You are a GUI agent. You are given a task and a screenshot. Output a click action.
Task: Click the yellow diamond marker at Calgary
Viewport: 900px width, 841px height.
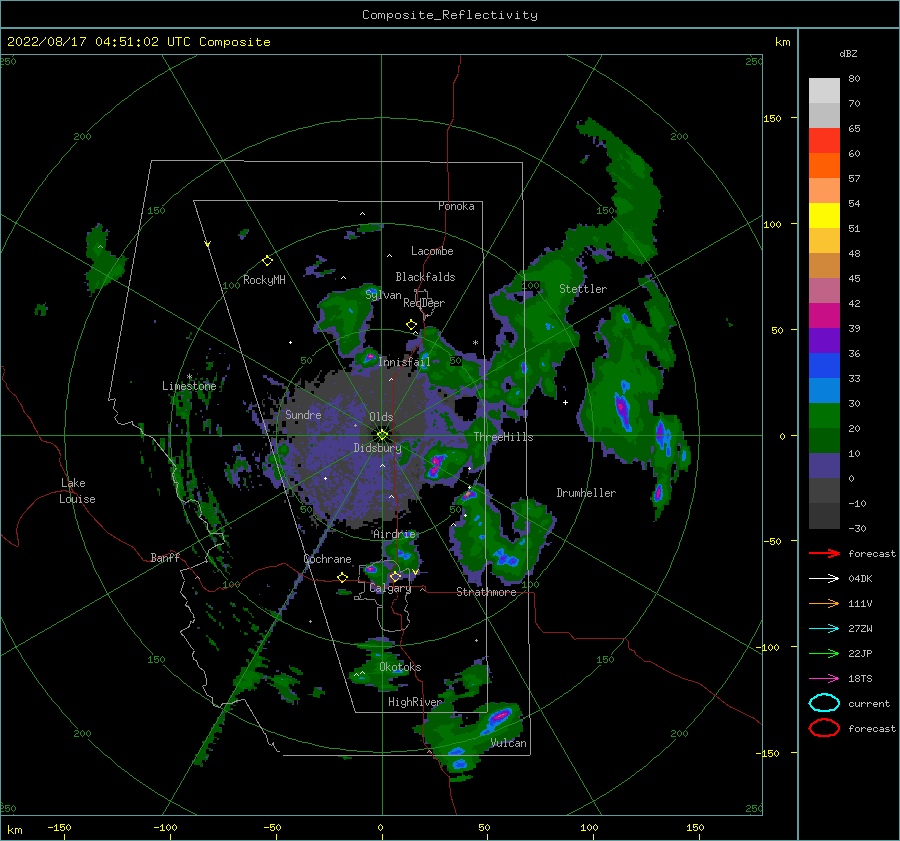395,576
